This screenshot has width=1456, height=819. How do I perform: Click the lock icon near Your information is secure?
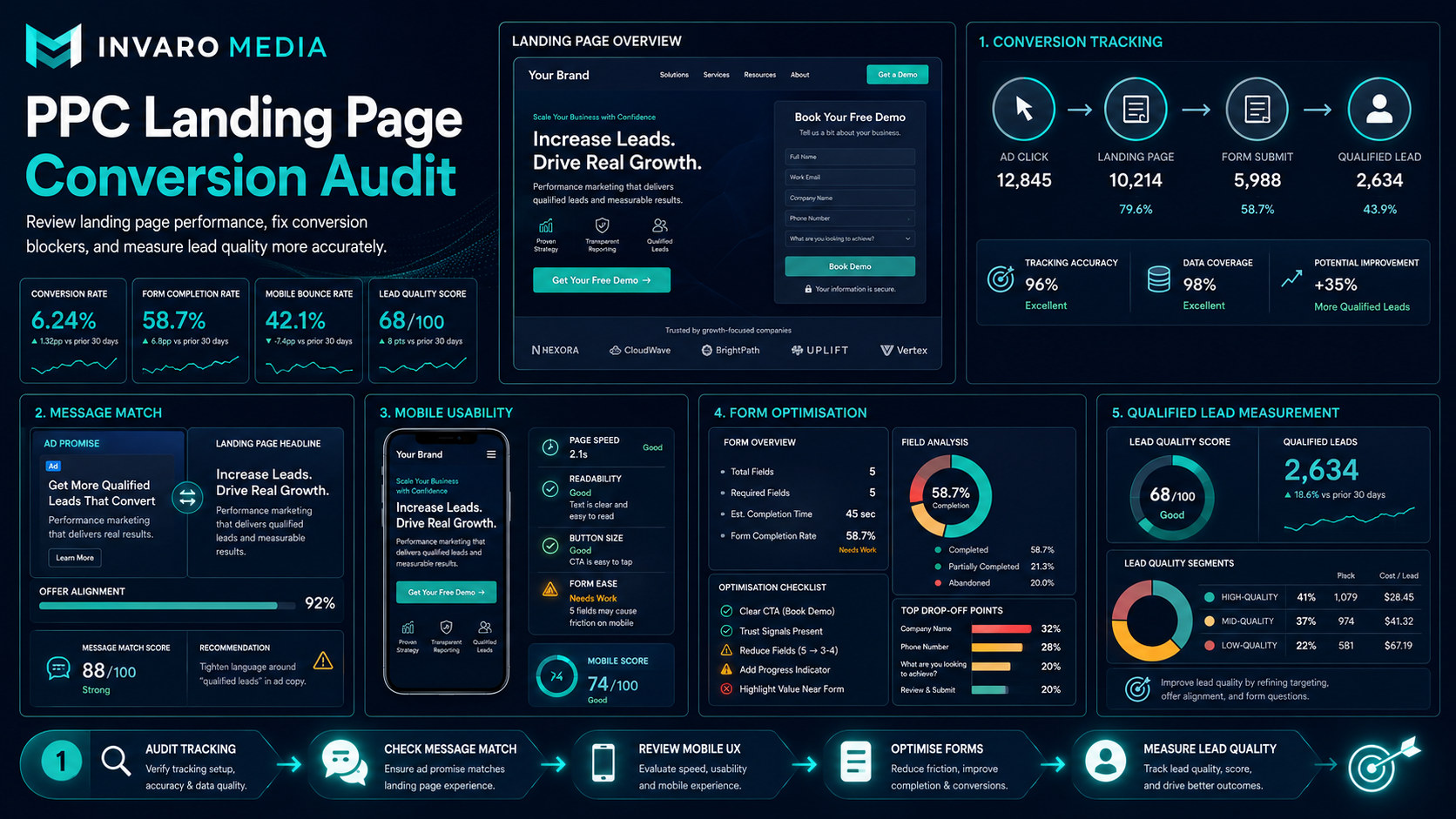[x=808, y=289]
